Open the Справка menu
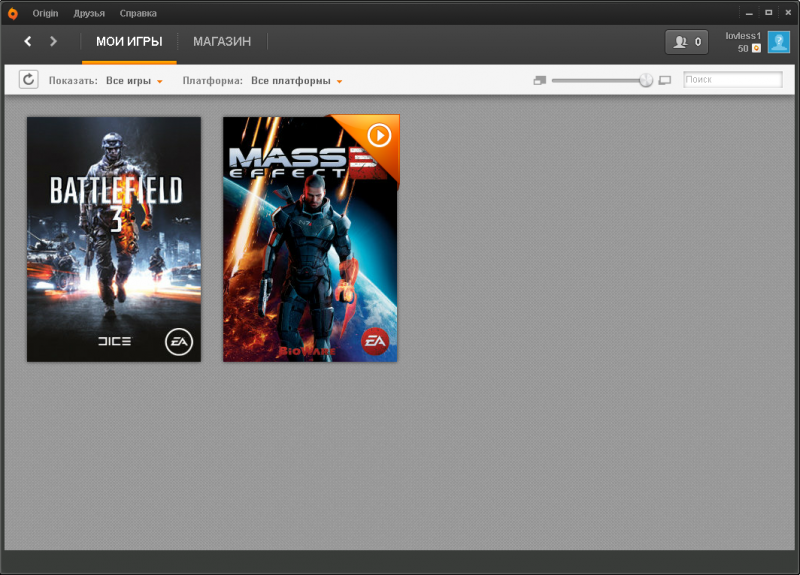Screen dimensions: 800x575 pos(138,13)
